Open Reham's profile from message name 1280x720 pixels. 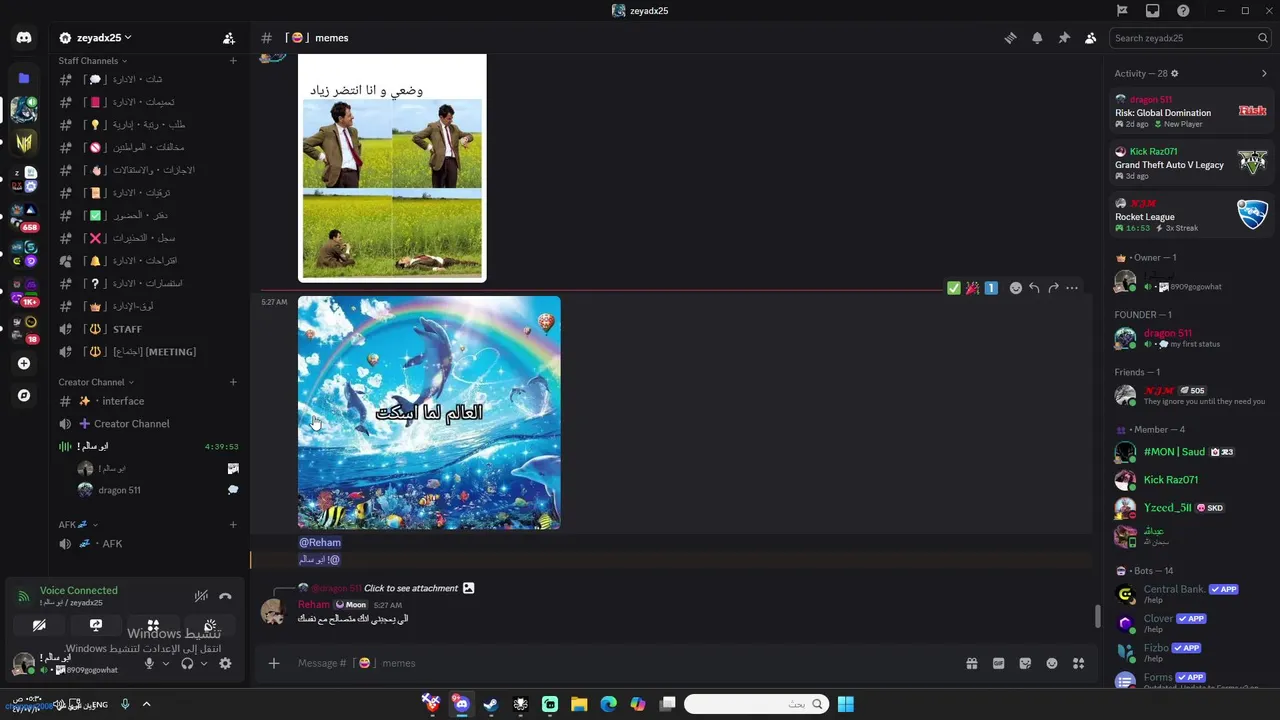coord(314,605)
